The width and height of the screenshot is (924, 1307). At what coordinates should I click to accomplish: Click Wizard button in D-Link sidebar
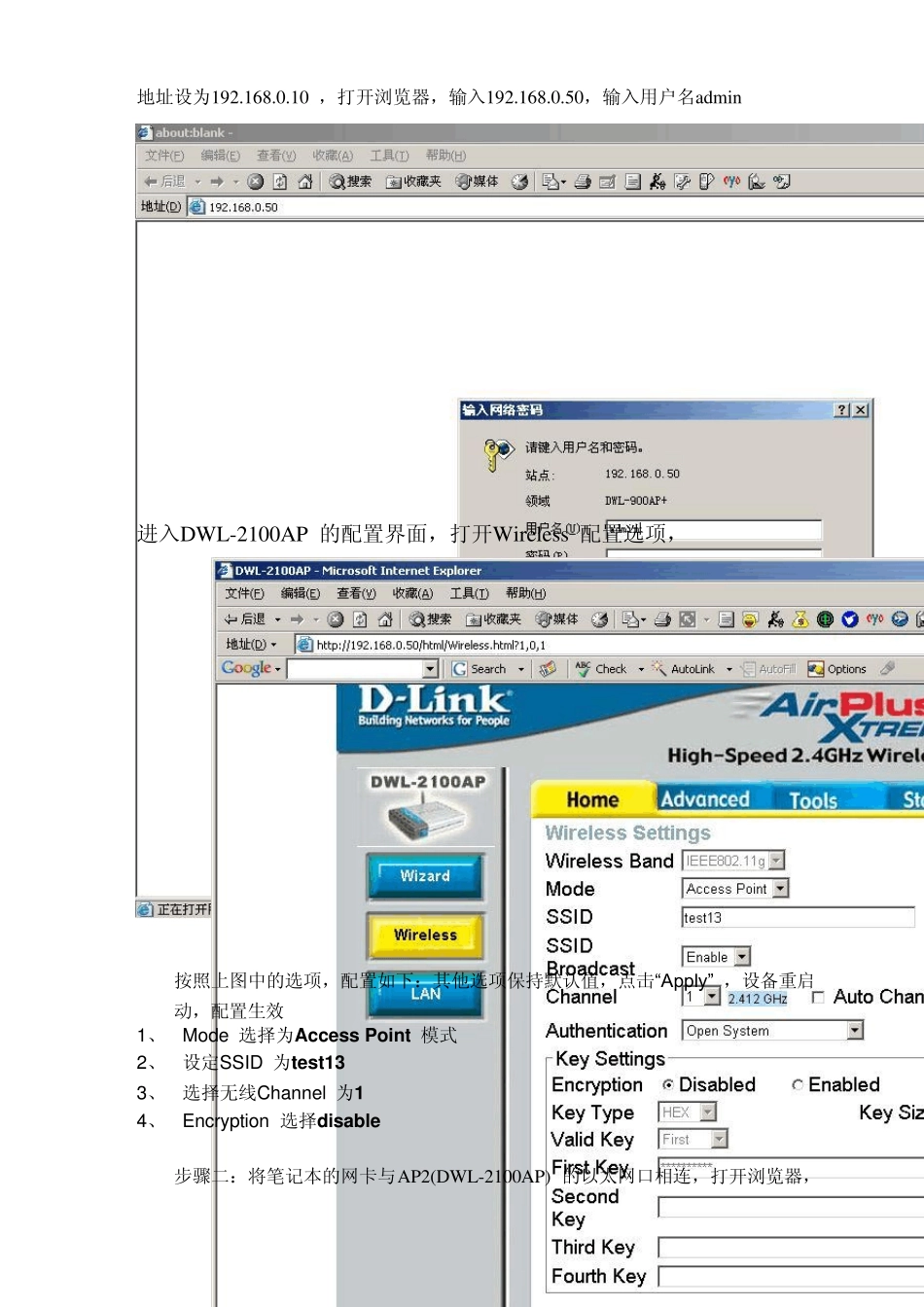[425, 876]
